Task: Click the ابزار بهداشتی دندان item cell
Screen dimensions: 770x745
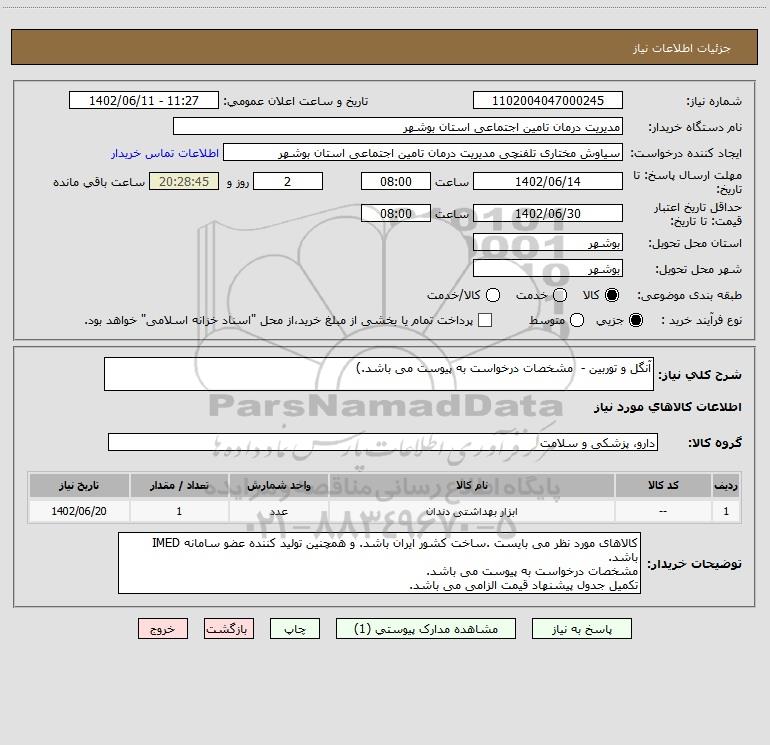Action: [x=471, y=511]
